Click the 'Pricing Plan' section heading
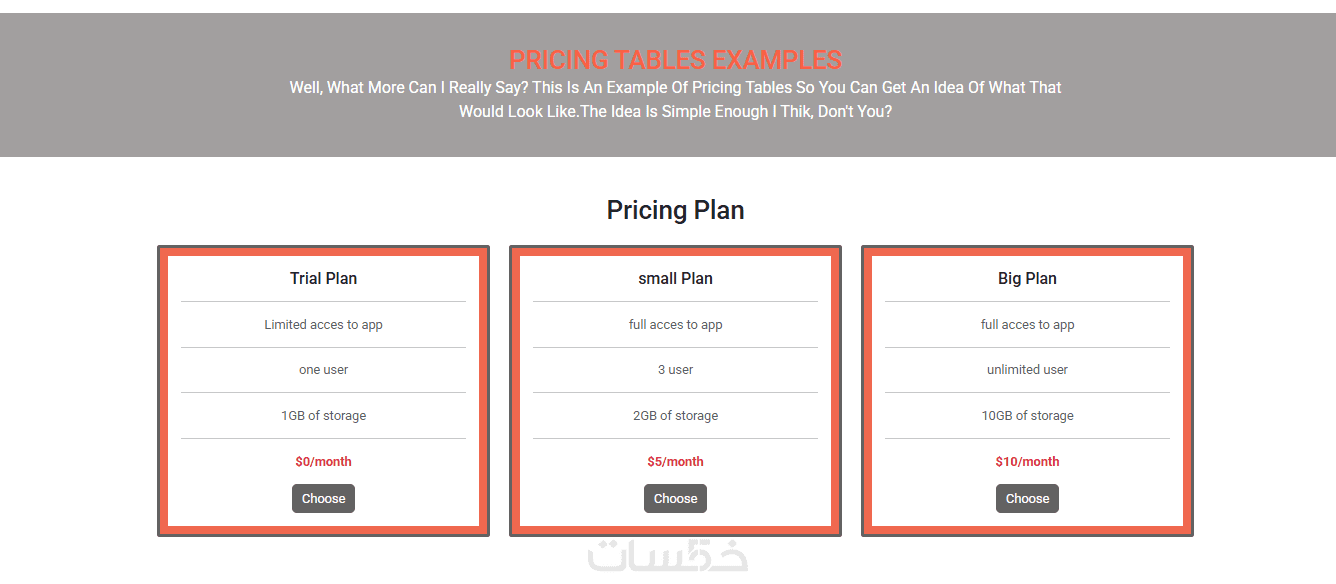Viewport: 1336px width, 584px height. pos(675,210)
